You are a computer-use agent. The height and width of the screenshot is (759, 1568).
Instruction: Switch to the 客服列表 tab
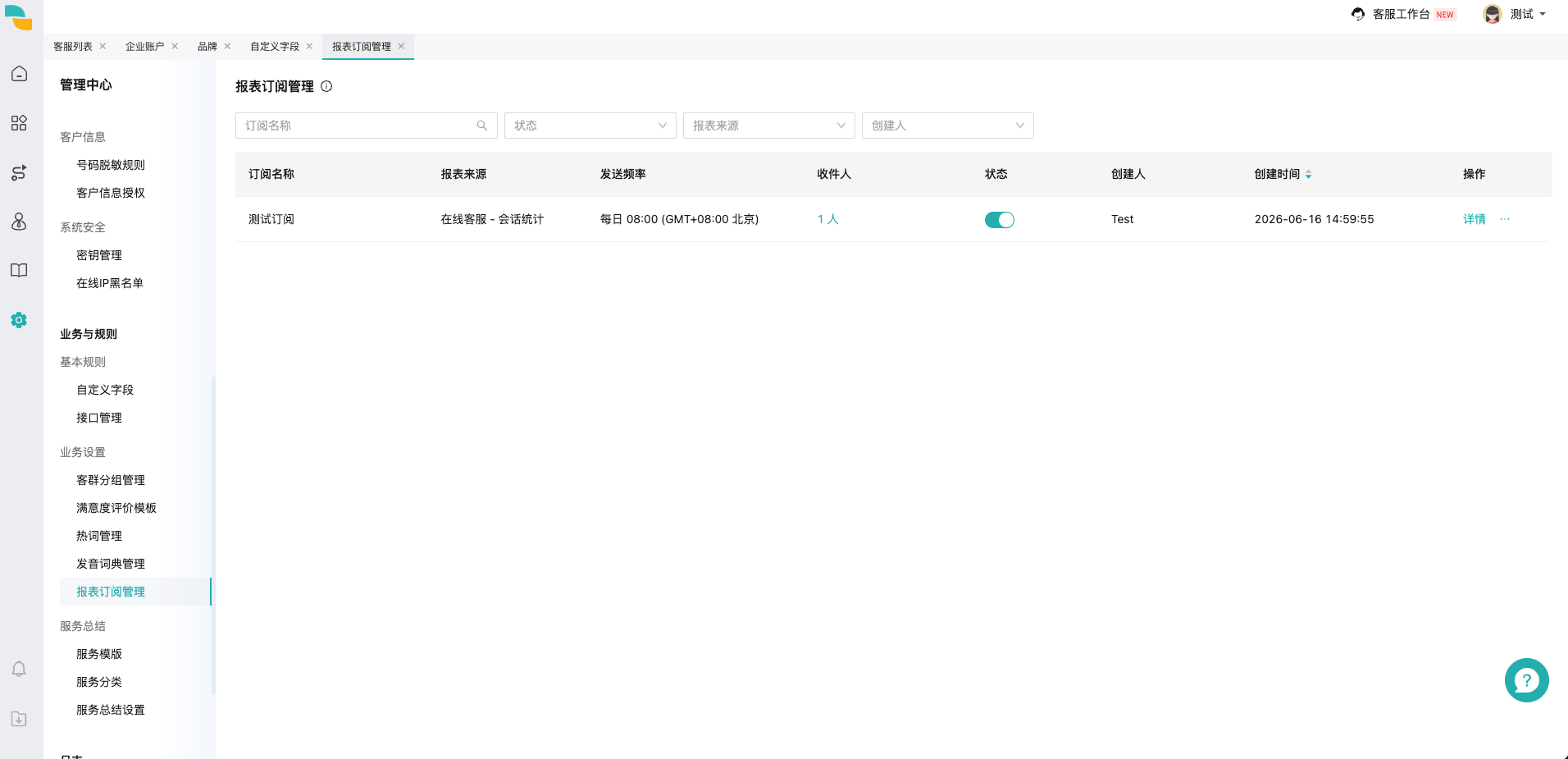[x=73, y=47]
